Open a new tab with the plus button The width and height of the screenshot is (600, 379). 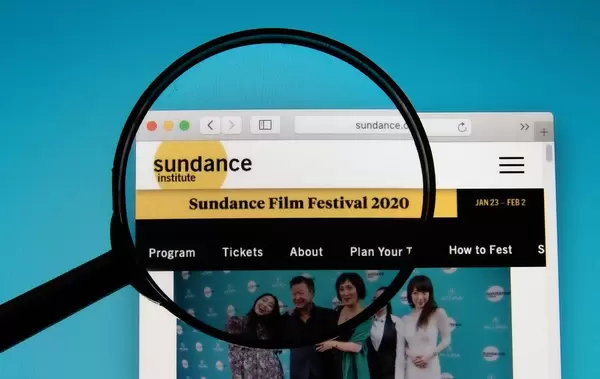click(544, 132)
